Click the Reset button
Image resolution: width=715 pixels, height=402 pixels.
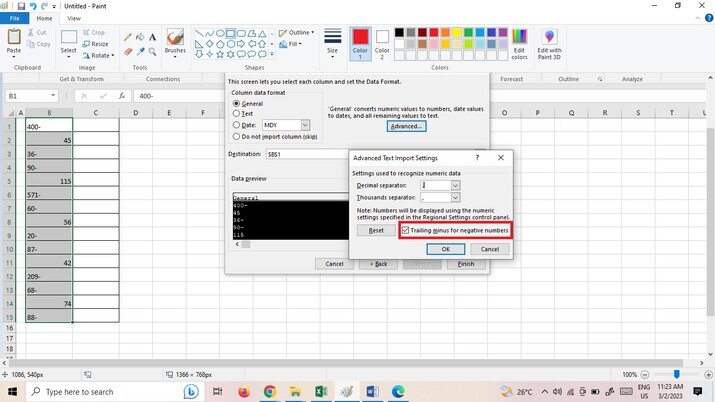[376, 231]
